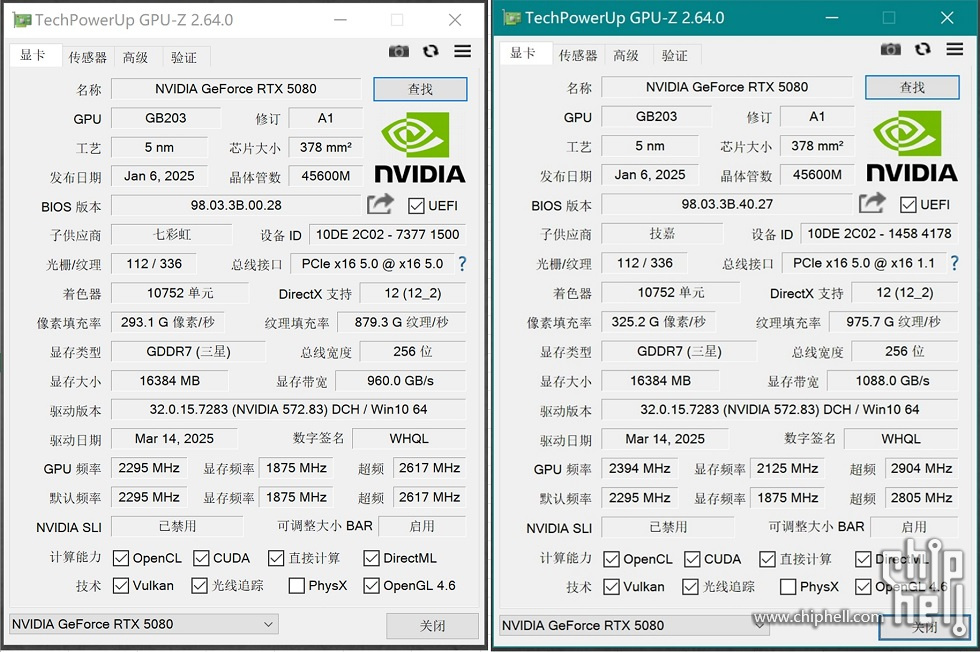Toggle 光线追踪 checkbox in left window
The image size is (980, 652).
coord(199,586)
